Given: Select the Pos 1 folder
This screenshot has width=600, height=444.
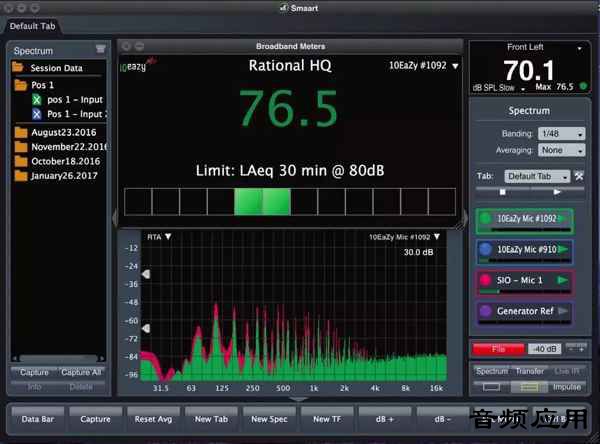Looking at the screenshot, I should tap(34, 85).
